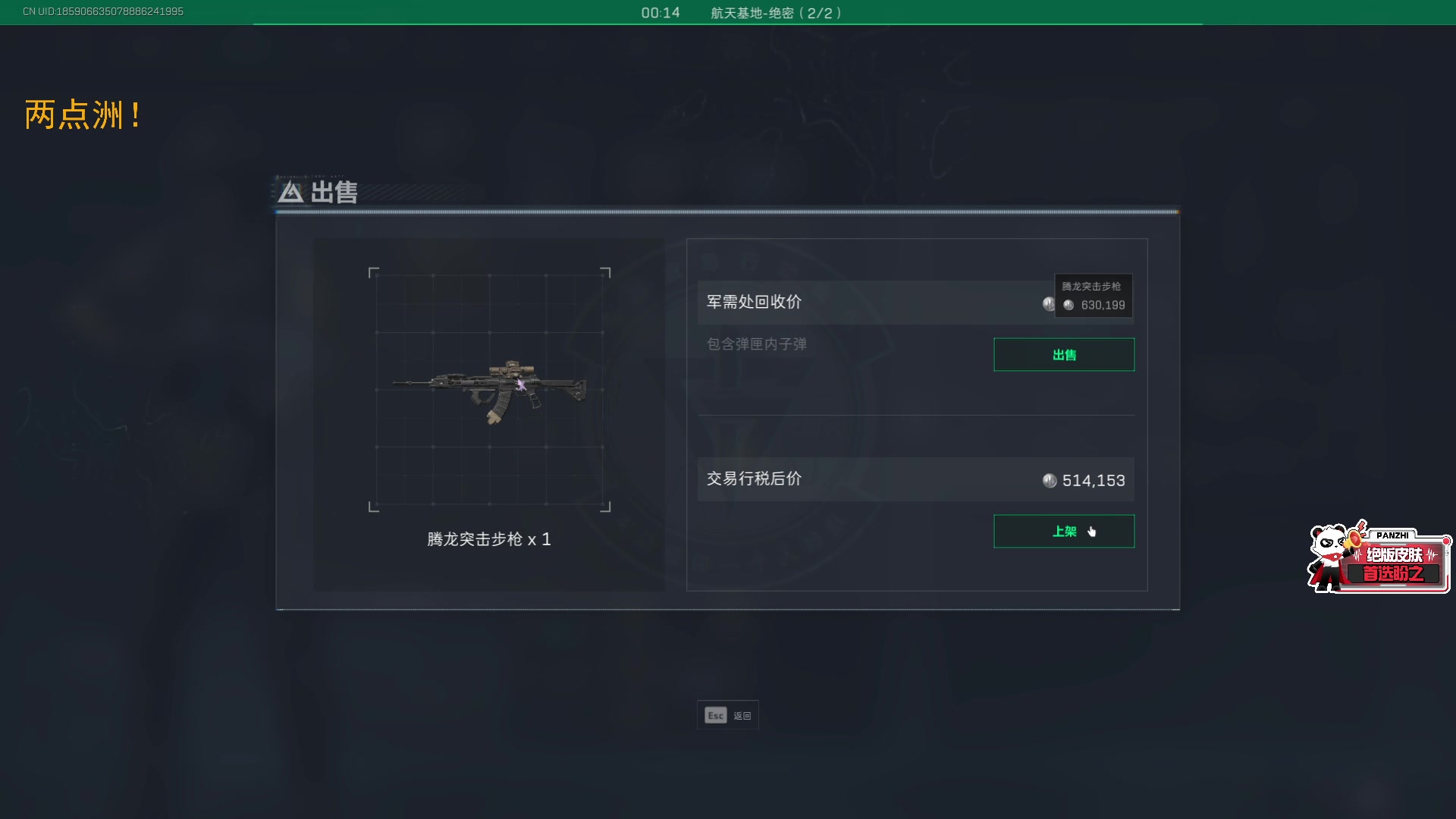Image resolution: width=1456 pixels, height=819 pixels.
Task: Click the coin icon beside 514,153
Action: pyautogui.click(x=1050, y=480)
